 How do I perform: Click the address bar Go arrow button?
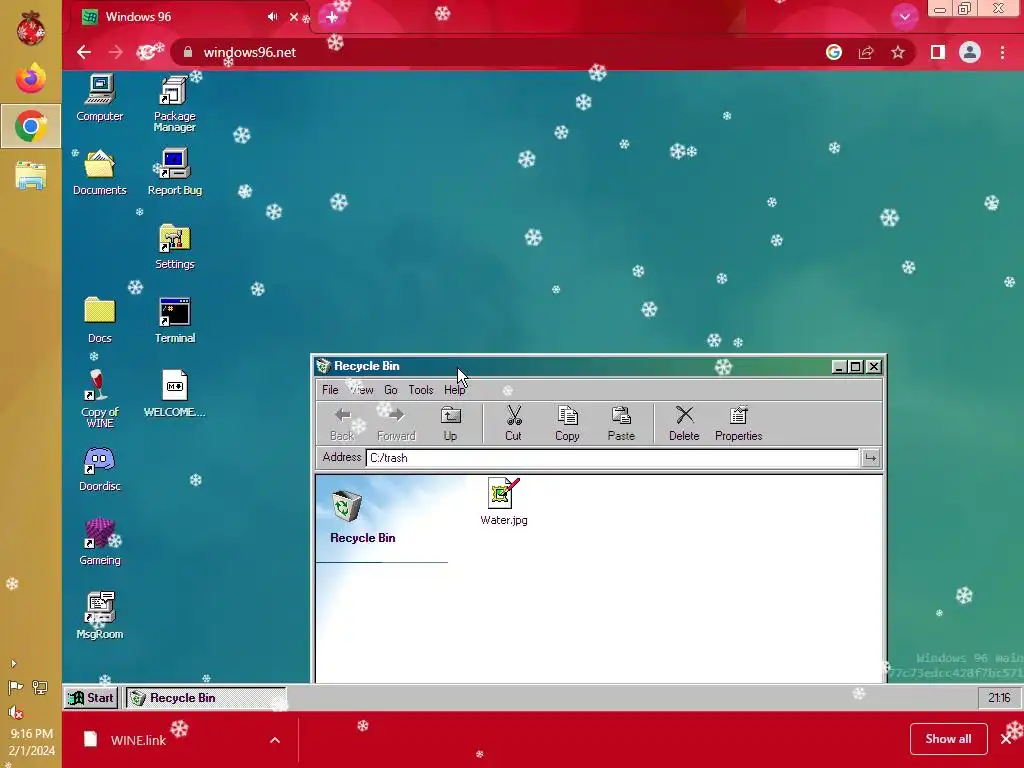point(871,458)
